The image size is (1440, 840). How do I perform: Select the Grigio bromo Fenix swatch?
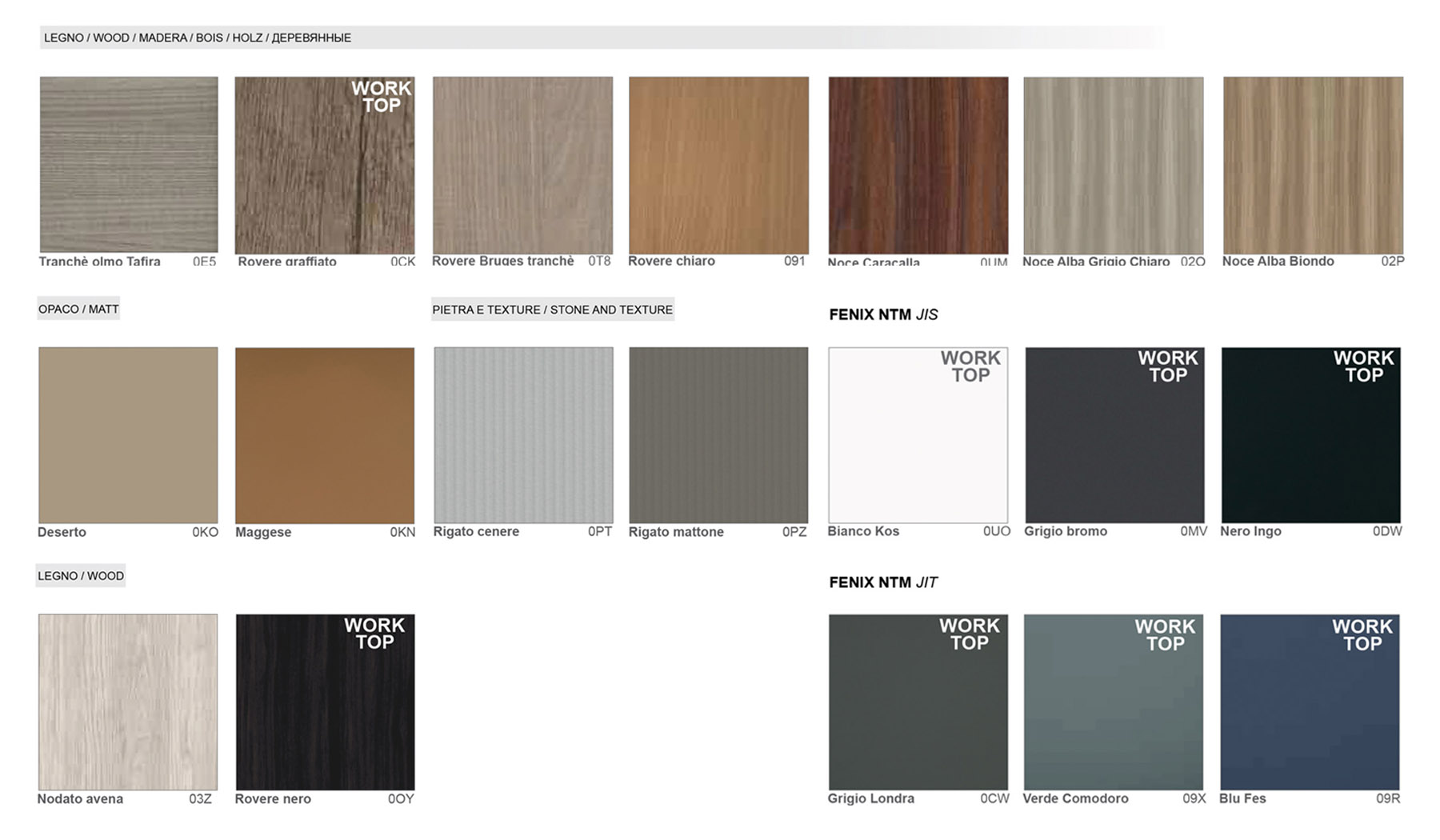[x=1114, y=435]
